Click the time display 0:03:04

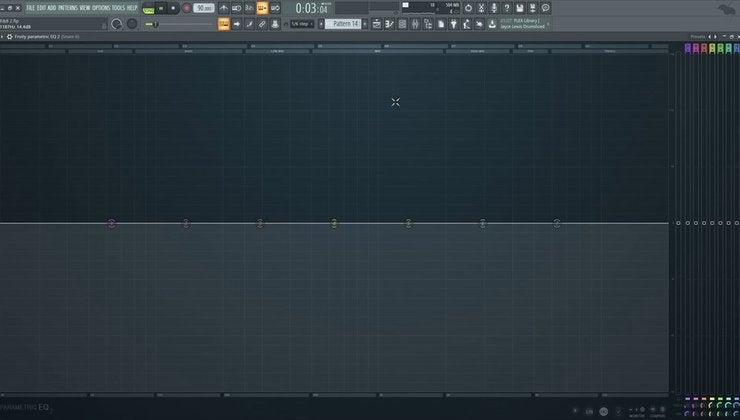point(311,8)
